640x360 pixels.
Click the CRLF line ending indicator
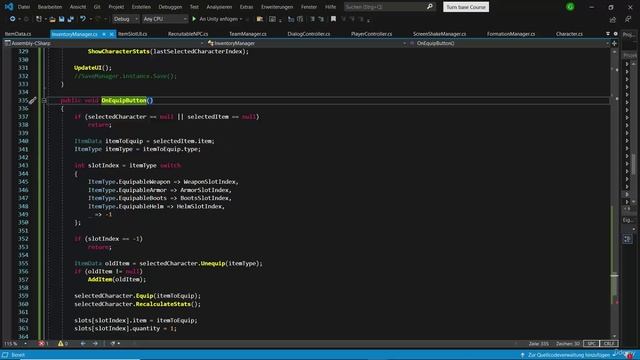coord(609,344)
